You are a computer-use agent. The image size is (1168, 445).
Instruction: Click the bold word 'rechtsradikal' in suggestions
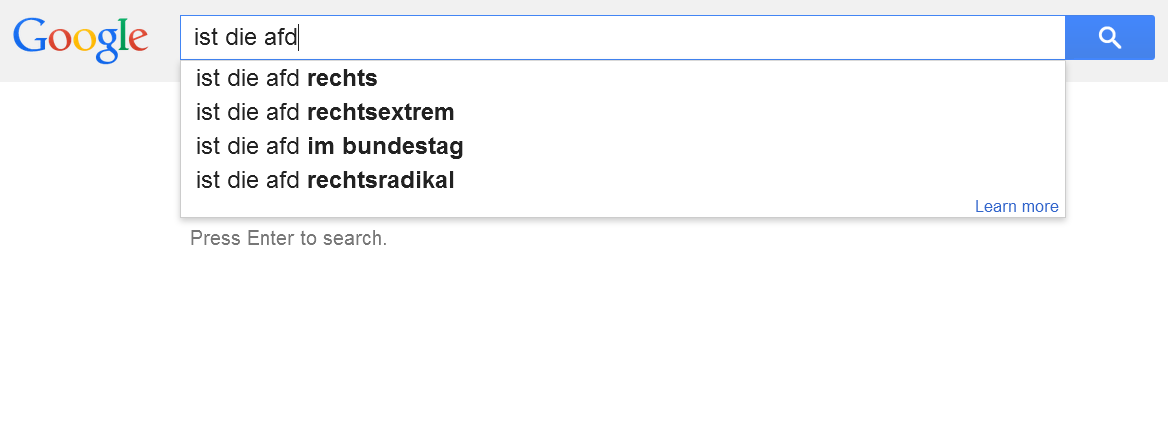381,181
